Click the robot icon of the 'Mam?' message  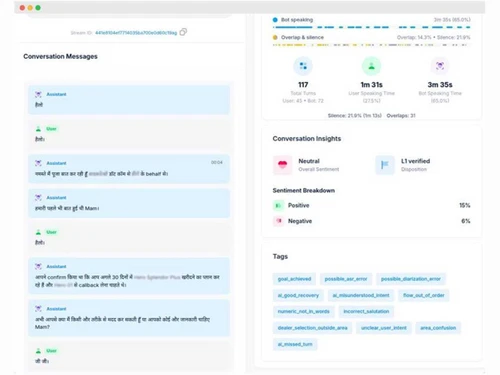click(38, 309)
